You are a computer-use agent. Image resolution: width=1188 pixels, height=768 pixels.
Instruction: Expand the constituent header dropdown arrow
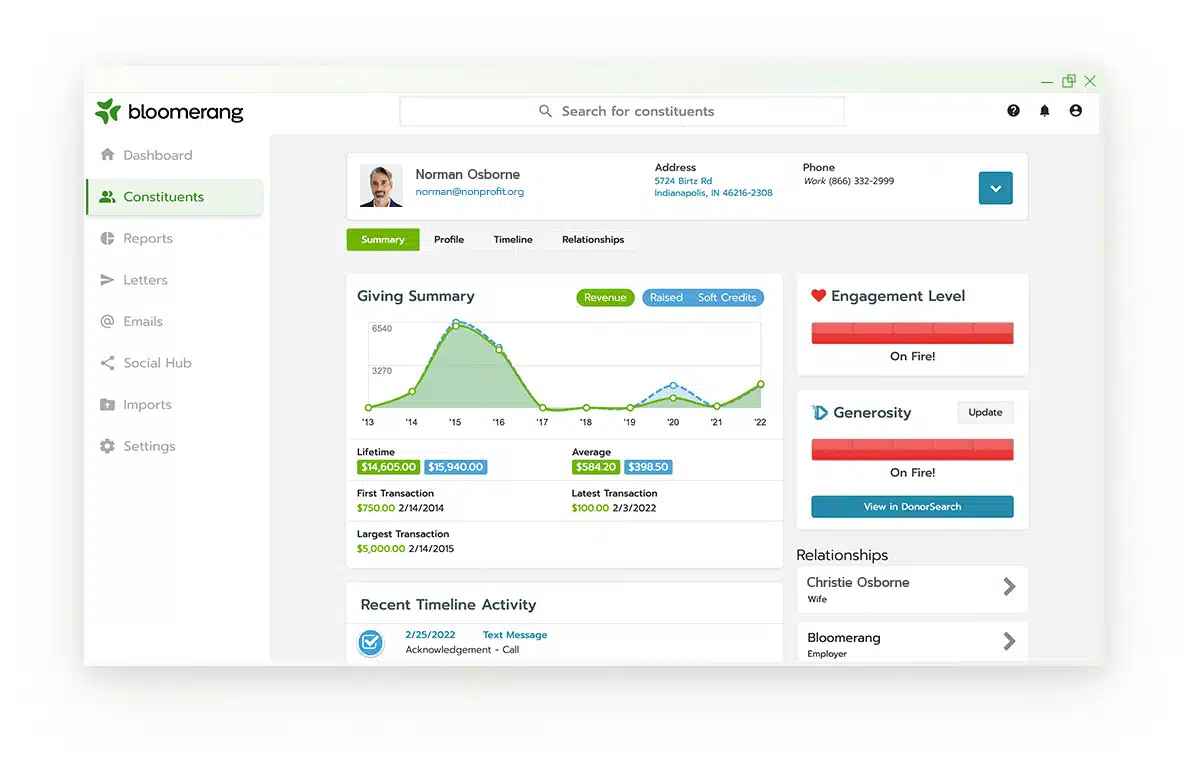pos(996,188)
